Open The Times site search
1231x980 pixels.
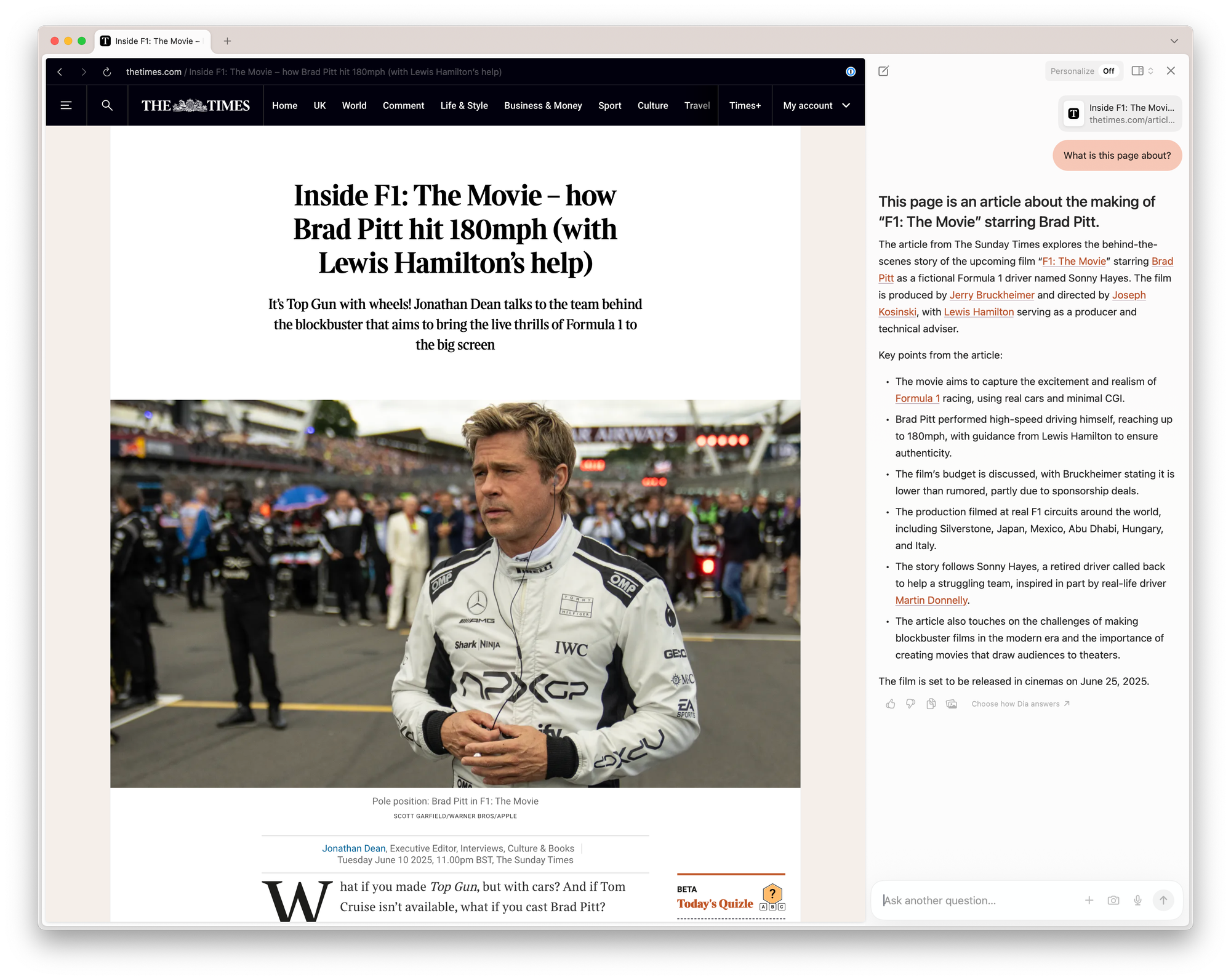107,106
